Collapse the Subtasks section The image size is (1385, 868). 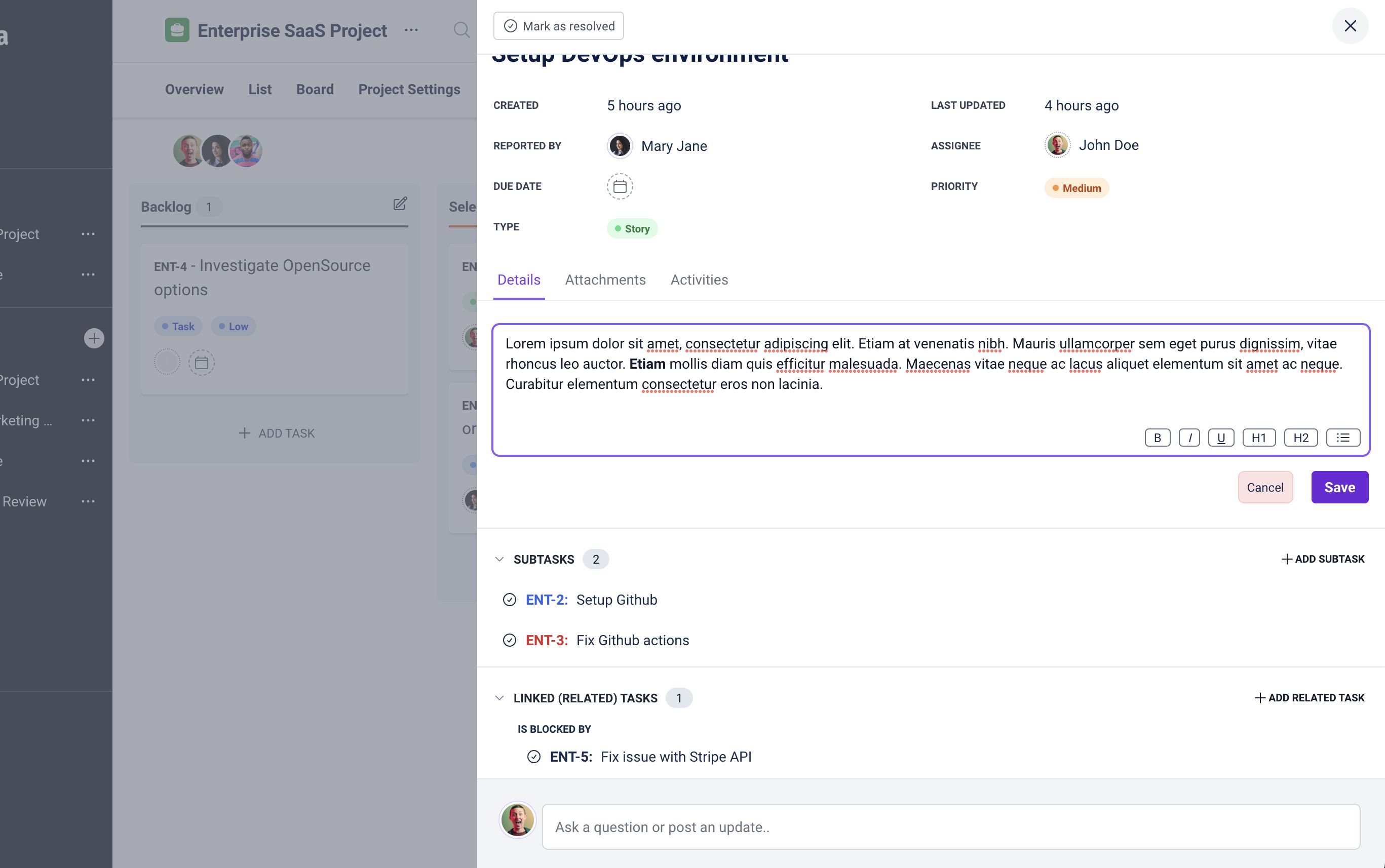499,559
